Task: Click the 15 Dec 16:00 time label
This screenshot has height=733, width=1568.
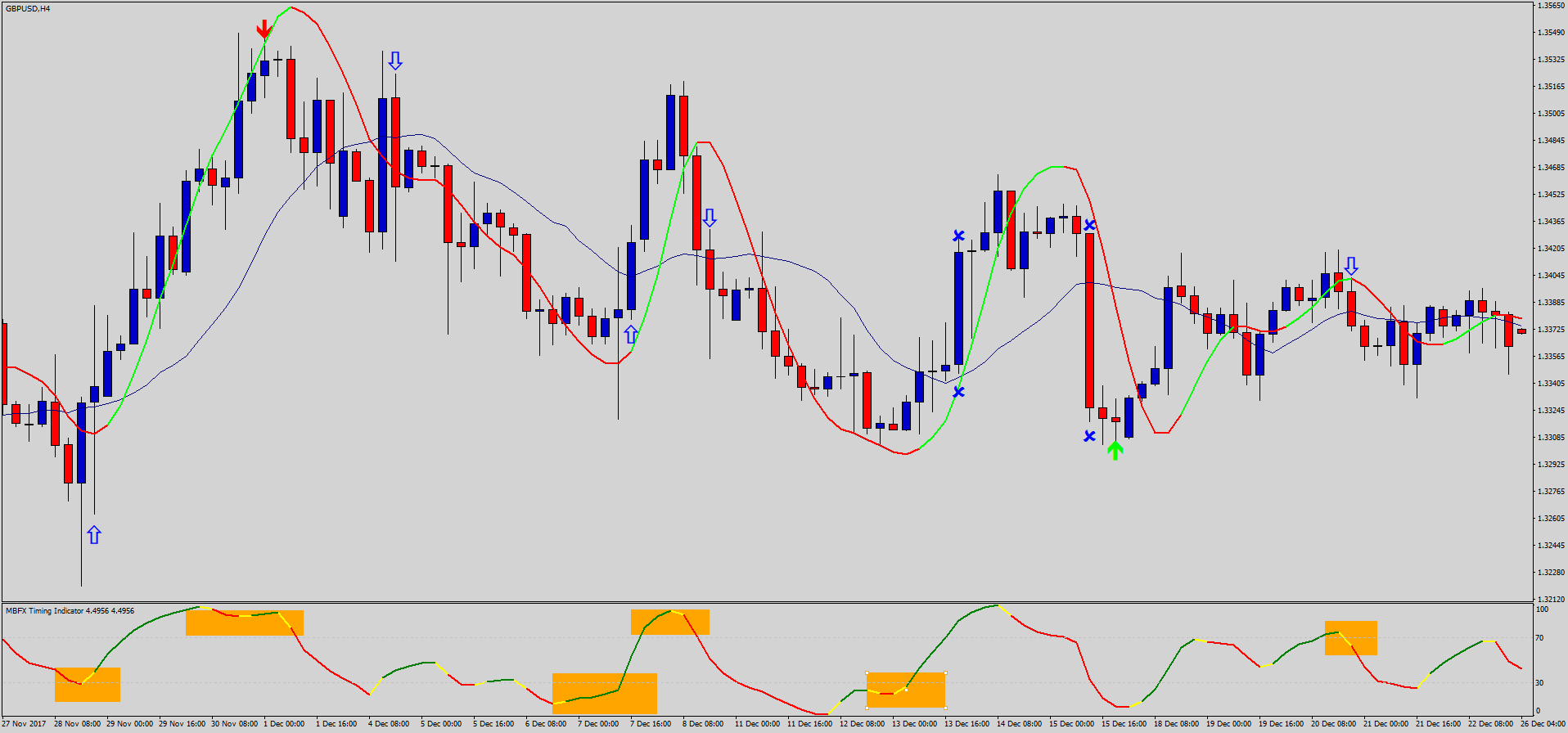Action: pyautogui.click(x=1124, y=724)
